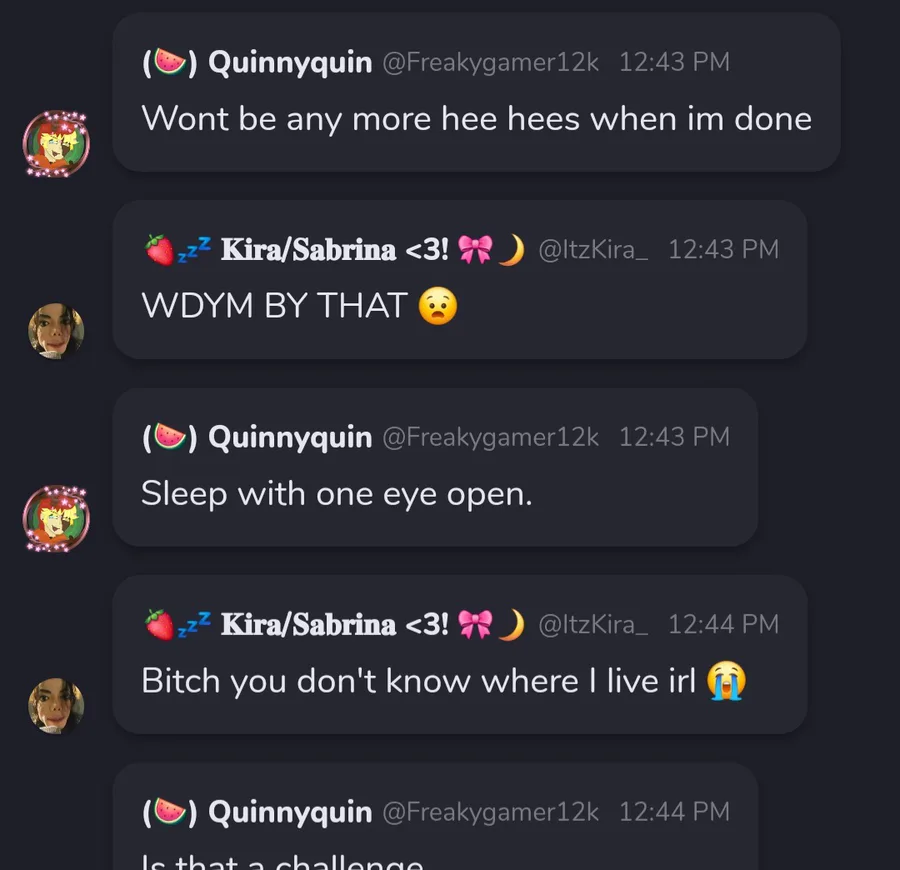Click Quinnyquin's avatar beside 'Sleep with one eye' message
The image size is (900, 870).
[x=56, y=519]
